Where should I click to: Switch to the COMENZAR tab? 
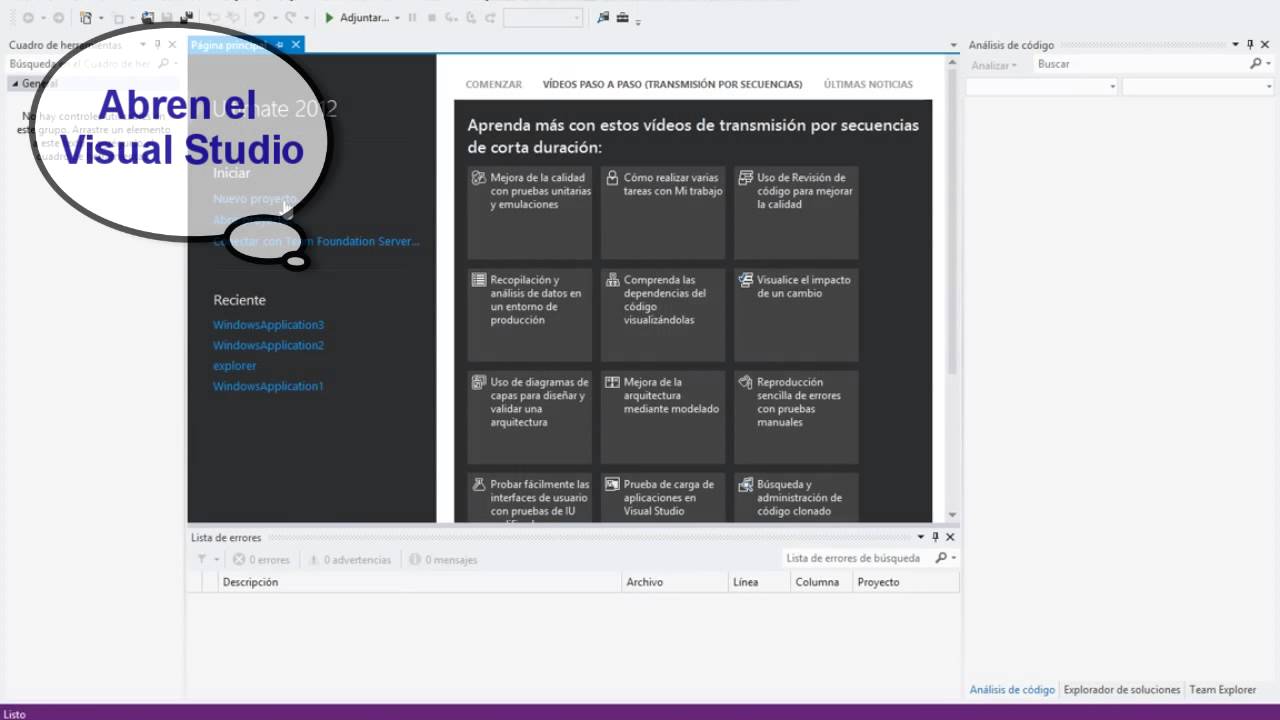pyautogui.click(x=494, y=85)
